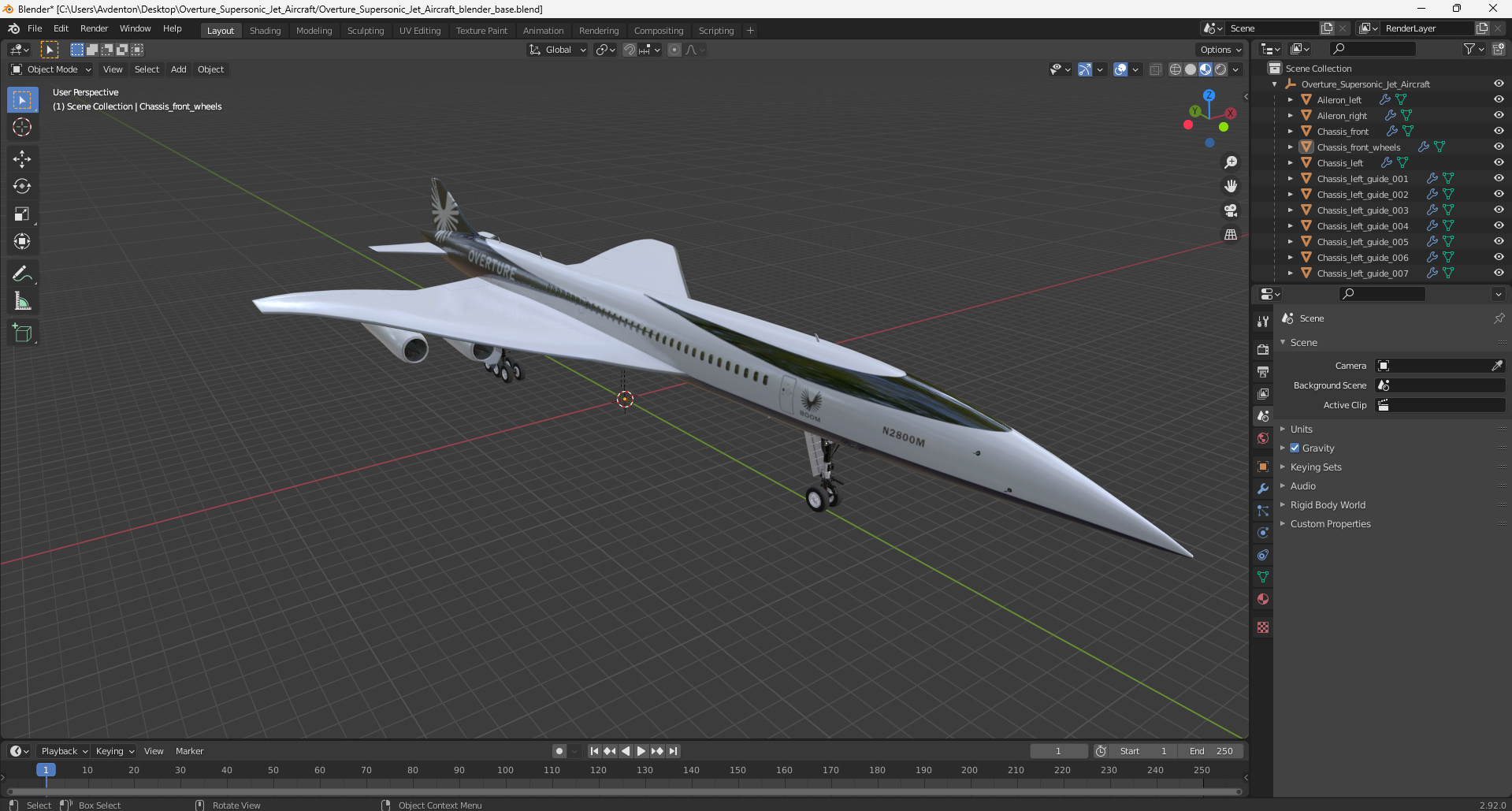Screen dimensions: 1512x811
Task: Open the Object Constraints properties tab
Action: pyautogui.click(x=1263, y=555)
